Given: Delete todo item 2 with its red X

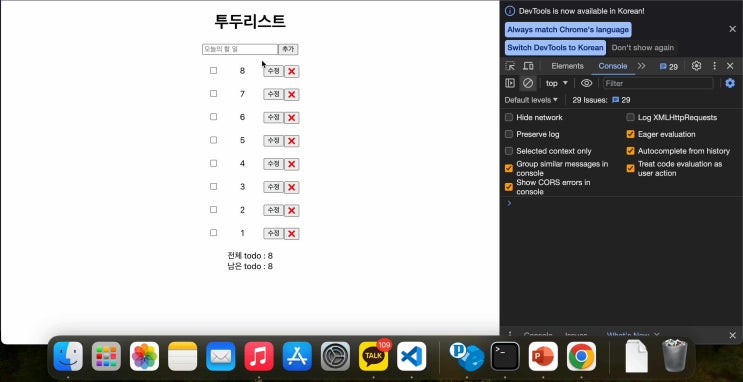Looking at the screenshot, I should pyautogui.click(x=291, y=211).
